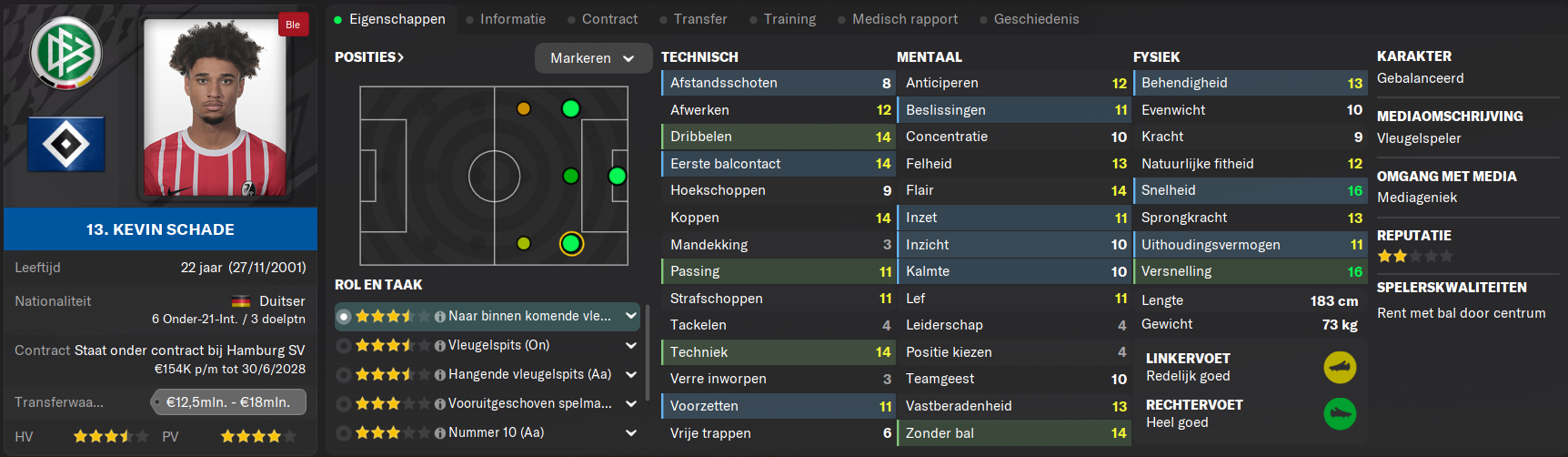Click info icon next to Vleugelspits (On)
This screenshot has width=1568, height=457.
(x=440, y=346)
